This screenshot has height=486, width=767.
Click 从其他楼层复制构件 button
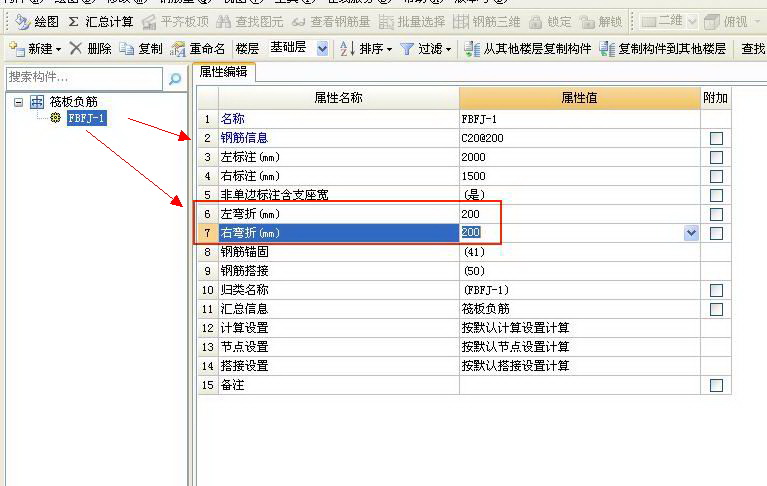point(528,49)
